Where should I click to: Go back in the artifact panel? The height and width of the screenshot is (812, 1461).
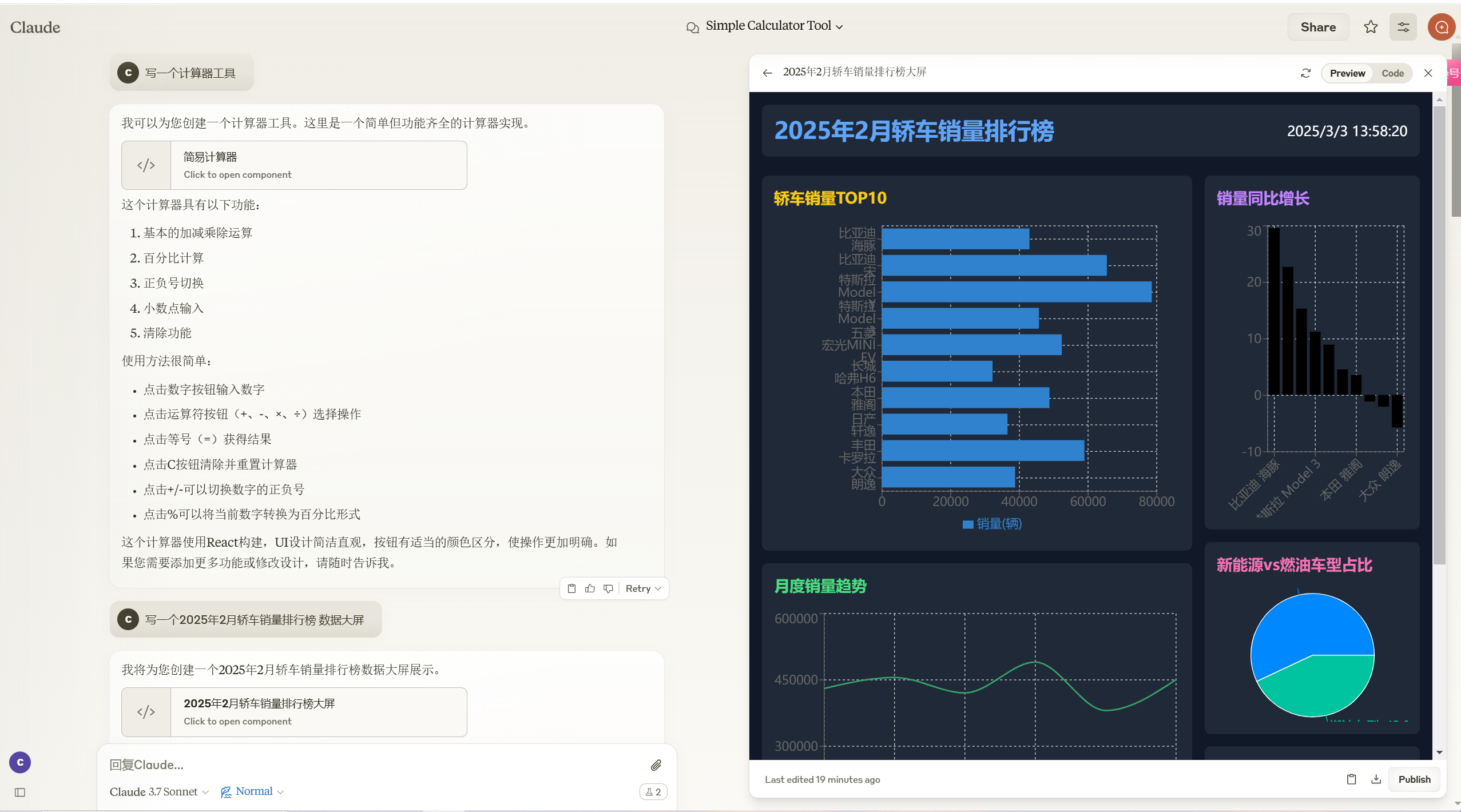pyautogui.click(x=767, y=73)
